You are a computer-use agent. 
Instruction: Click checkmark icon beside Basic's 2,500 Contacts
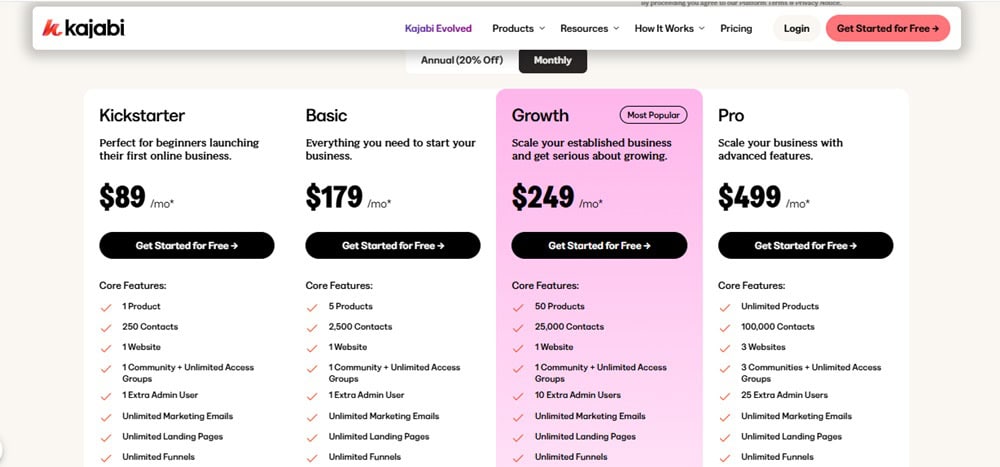click(311, 327)
